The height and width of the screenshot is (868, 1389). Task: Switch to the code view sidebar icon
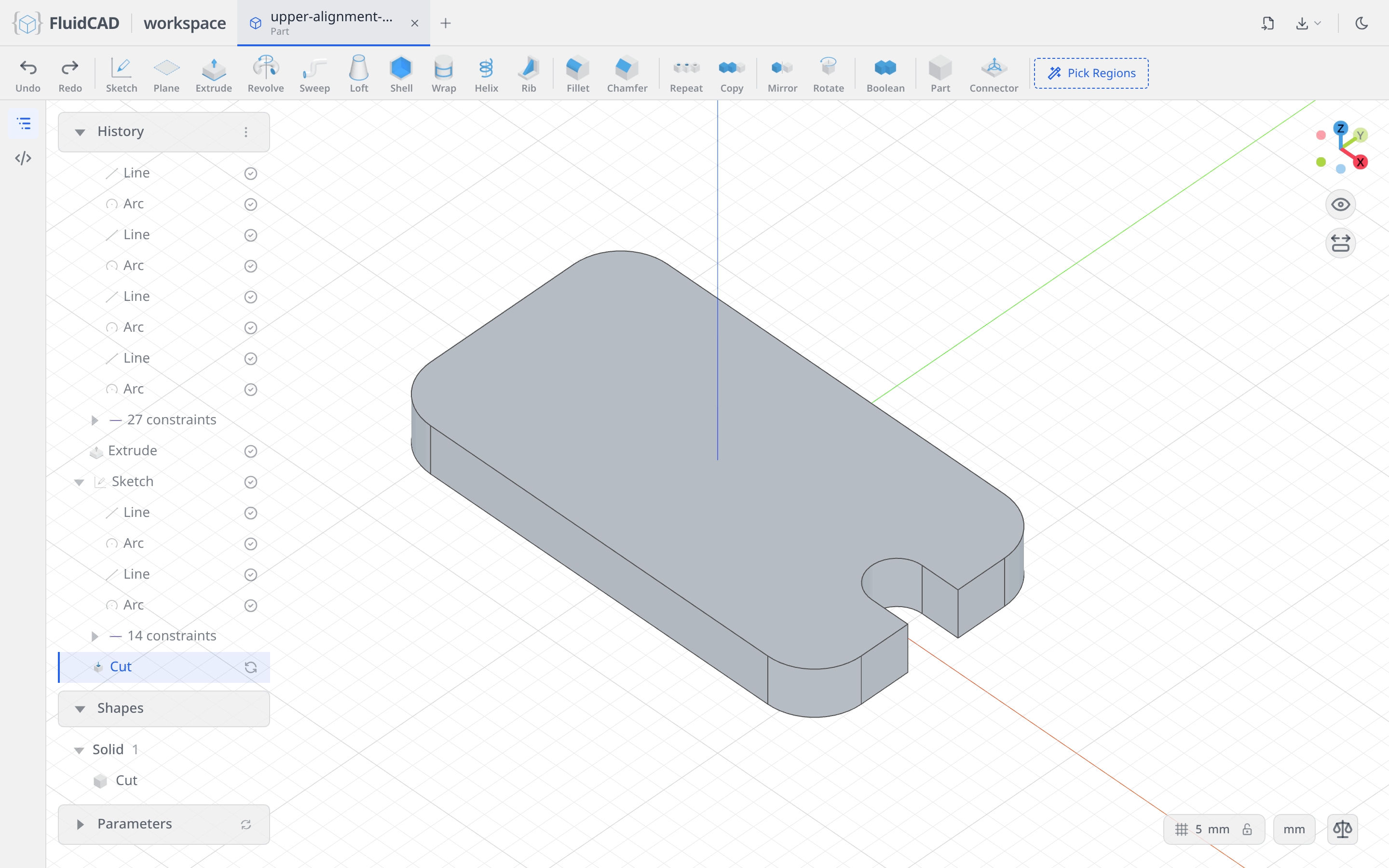[23, 158]
